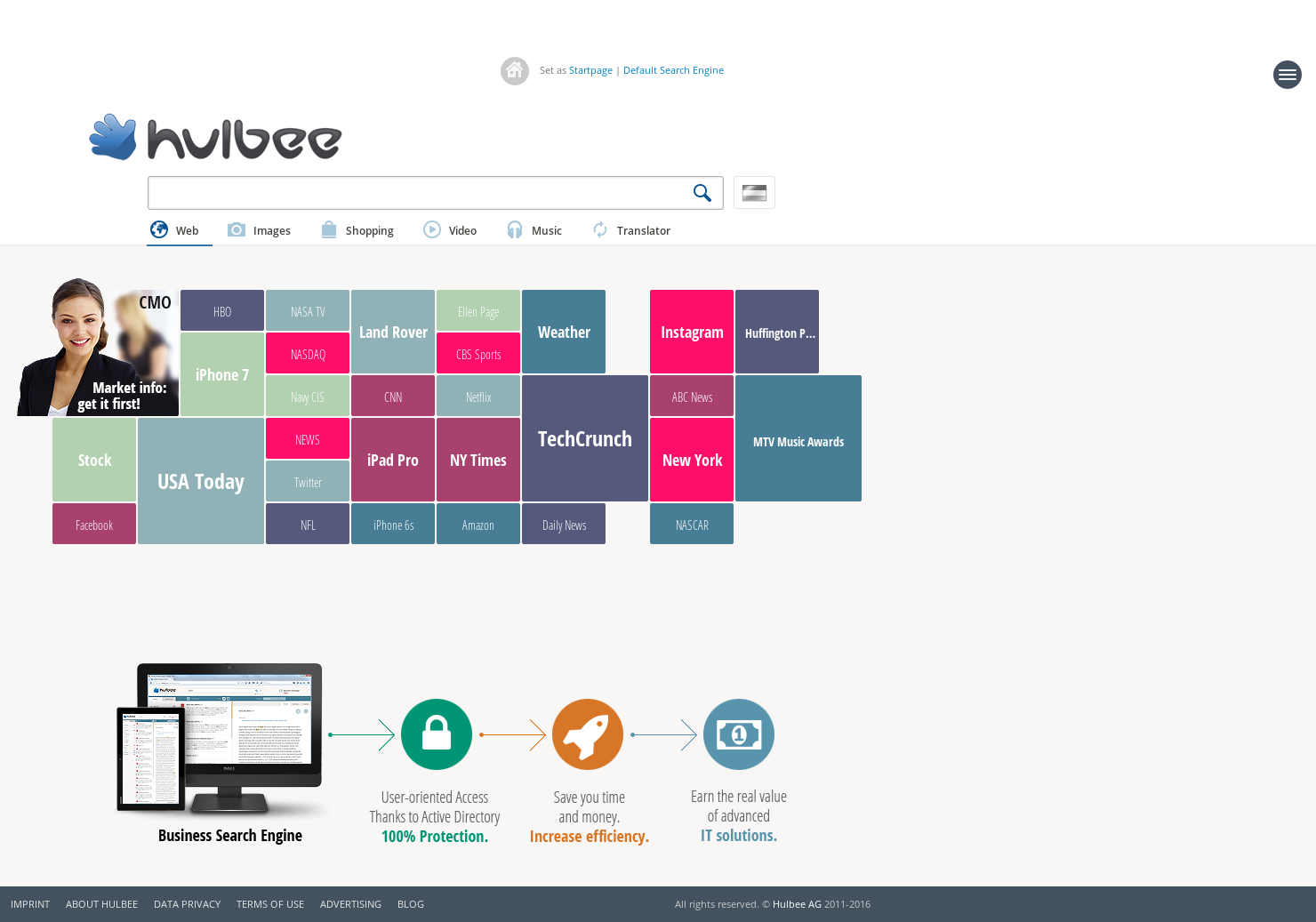Click the globe icon for Web
The image size is (1316, 922).
(x=159, y=229)
